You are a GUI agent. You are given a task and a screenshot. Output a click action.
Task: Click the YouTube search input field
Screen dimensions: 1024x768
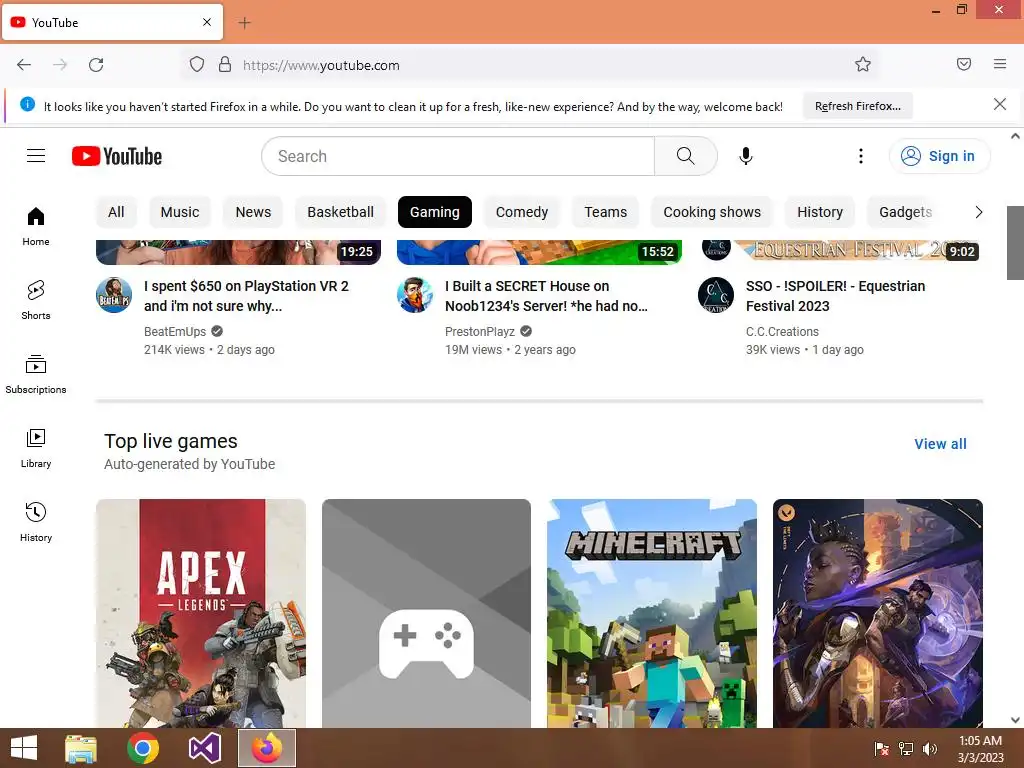pyautogui.click(x=458, y=156)
